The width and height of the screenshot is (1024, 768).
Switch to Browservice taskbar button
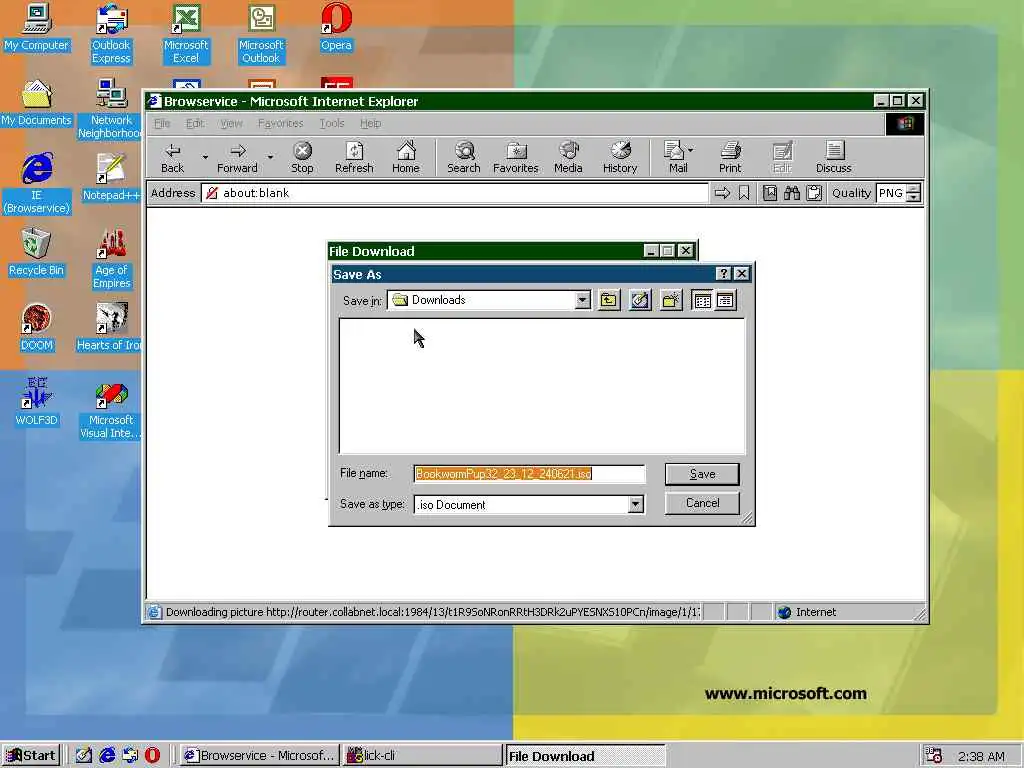(x=259, y=756)
